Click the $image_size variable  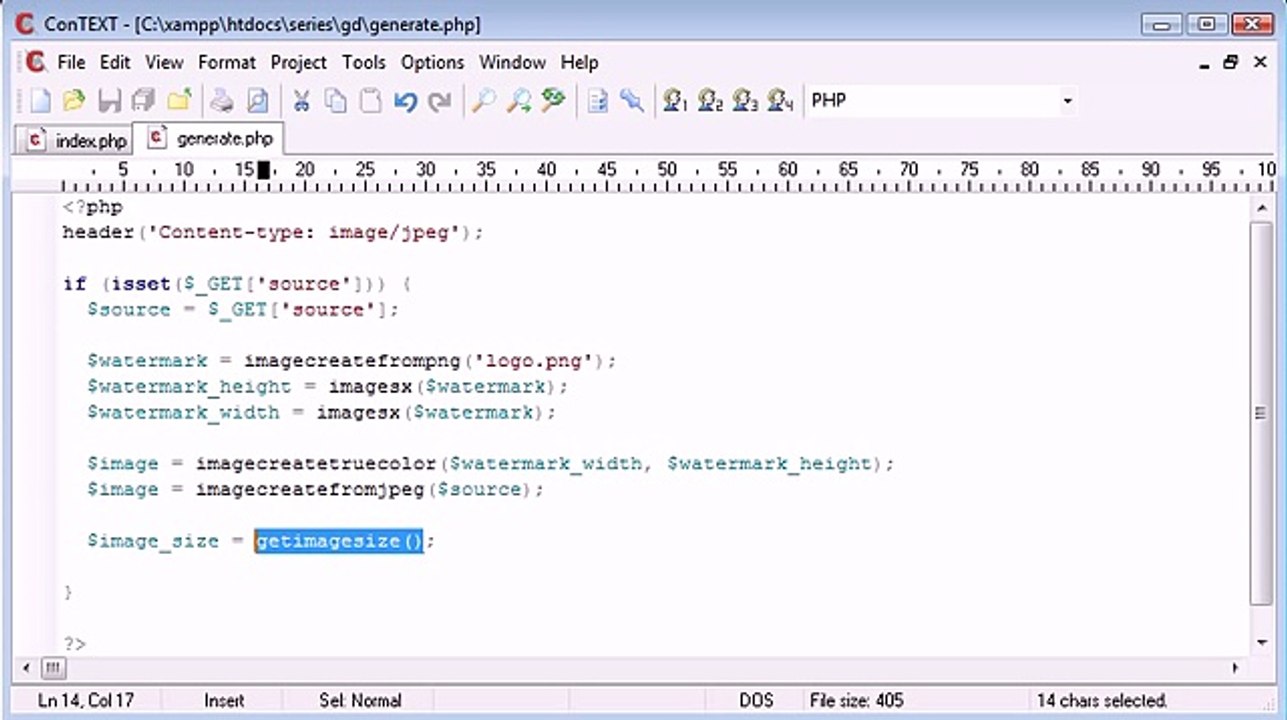point(152,541)
